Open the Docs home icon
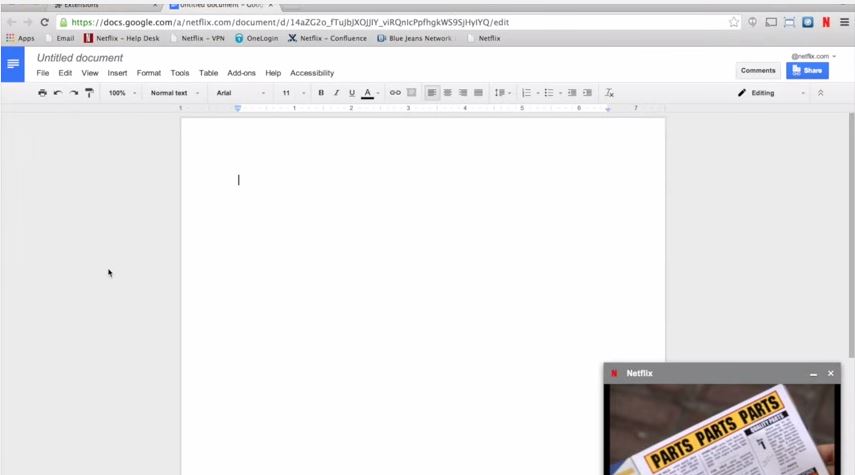The height and width of the screenshot is (475, 855). click(x=13, y=64)
